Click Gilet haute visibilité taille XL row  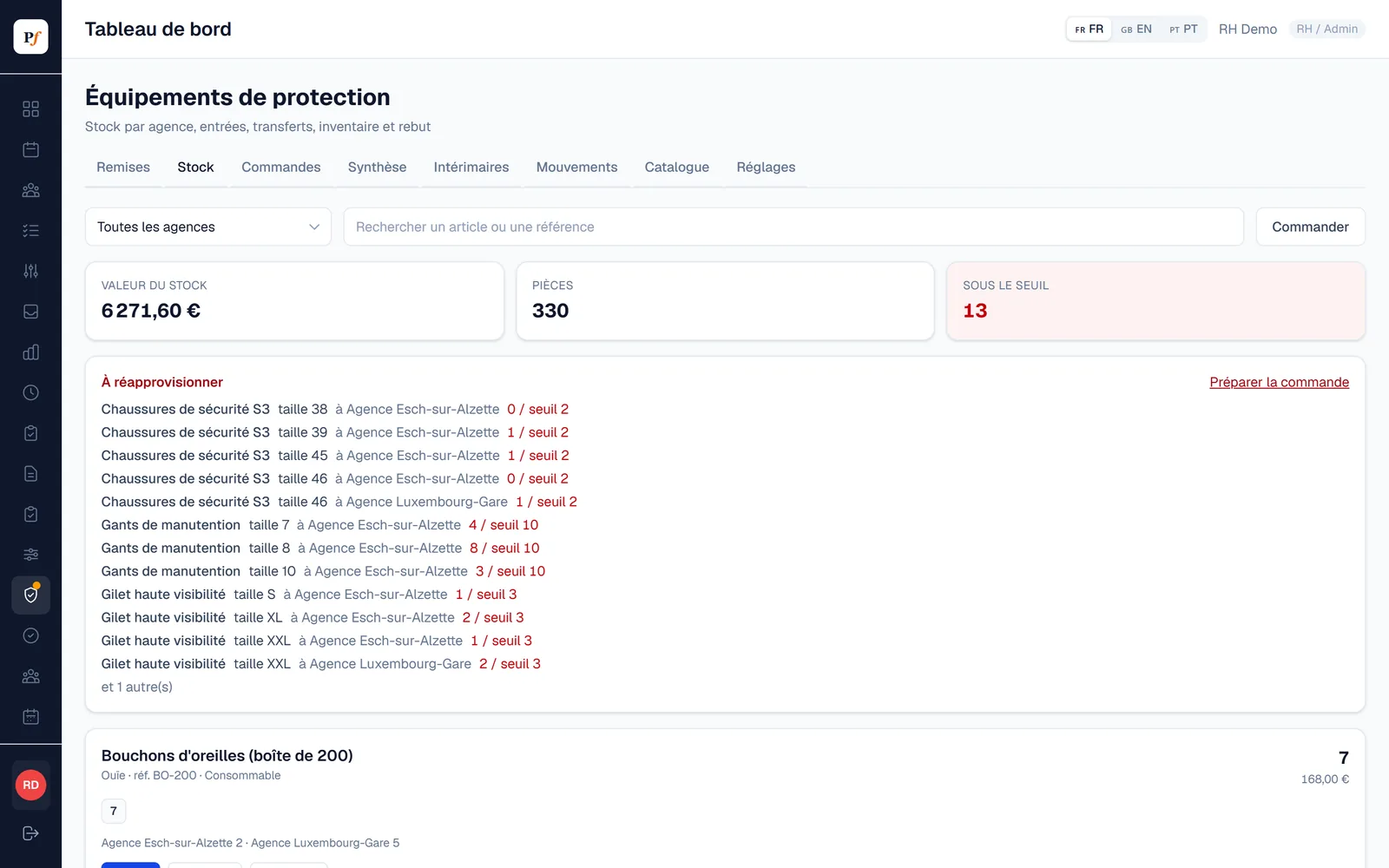coord(313,617)
